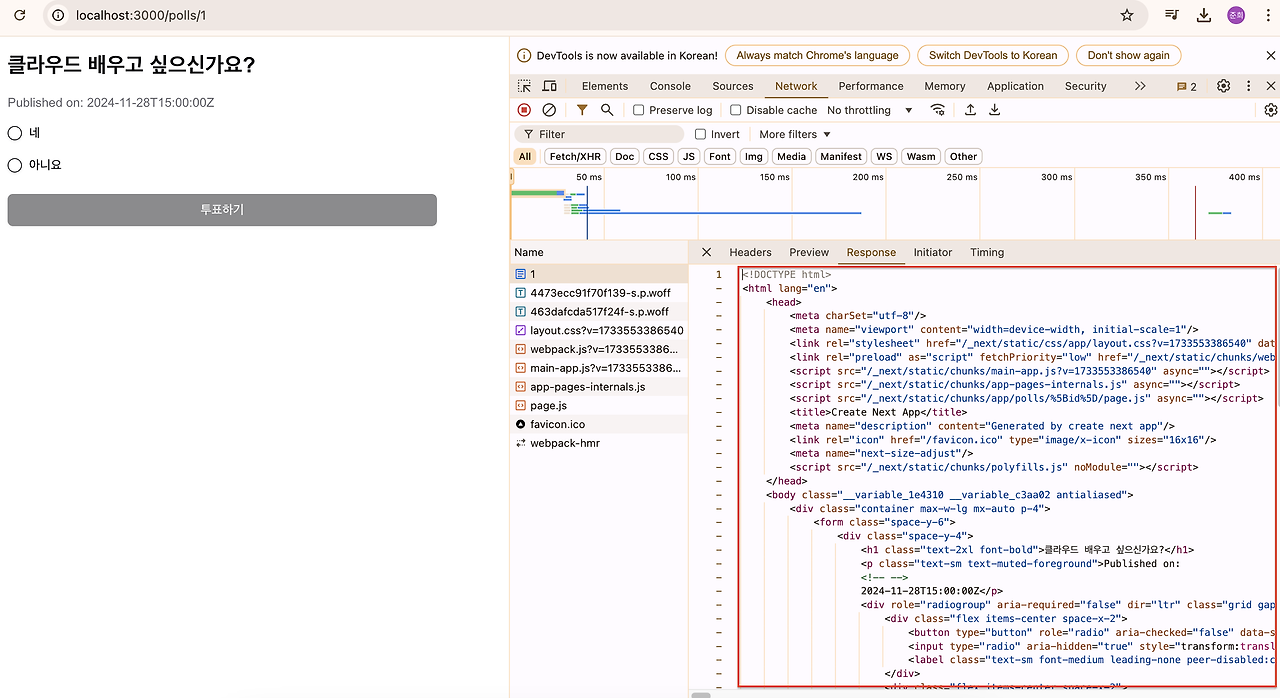Open the Performance tab

(871, 86)
